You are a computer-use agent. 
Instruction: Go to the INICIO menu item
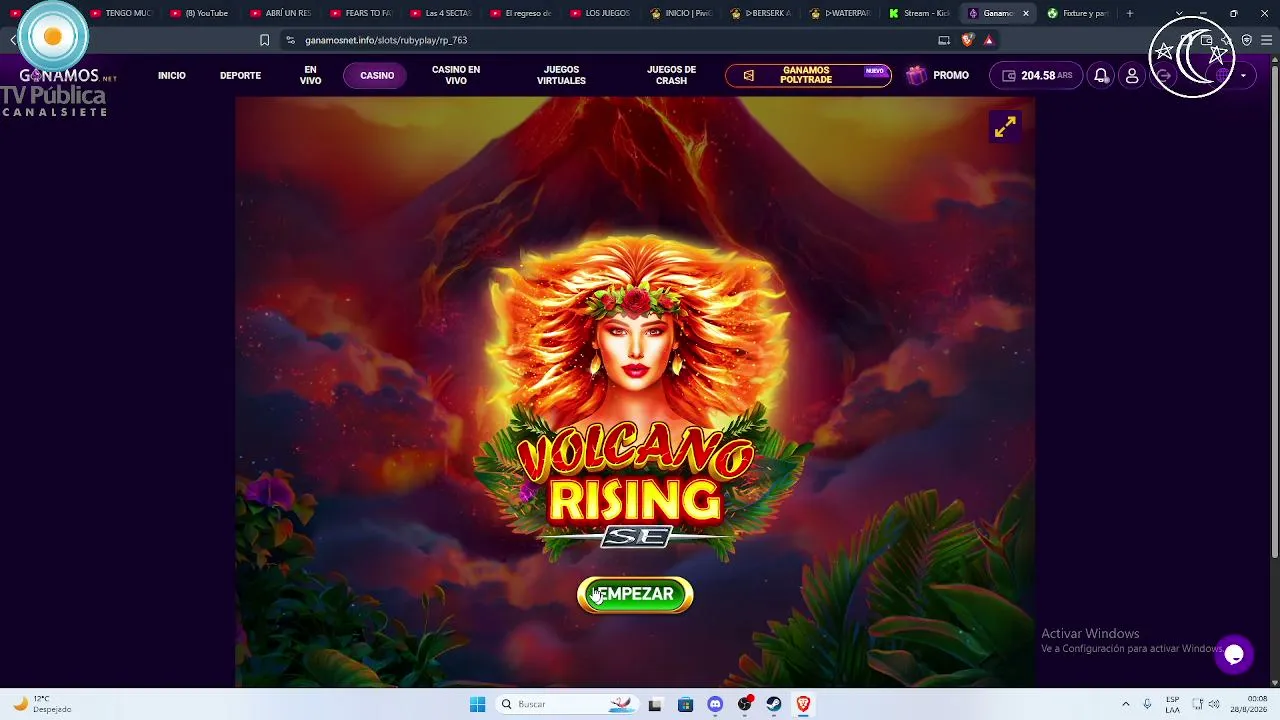(172, 75)
